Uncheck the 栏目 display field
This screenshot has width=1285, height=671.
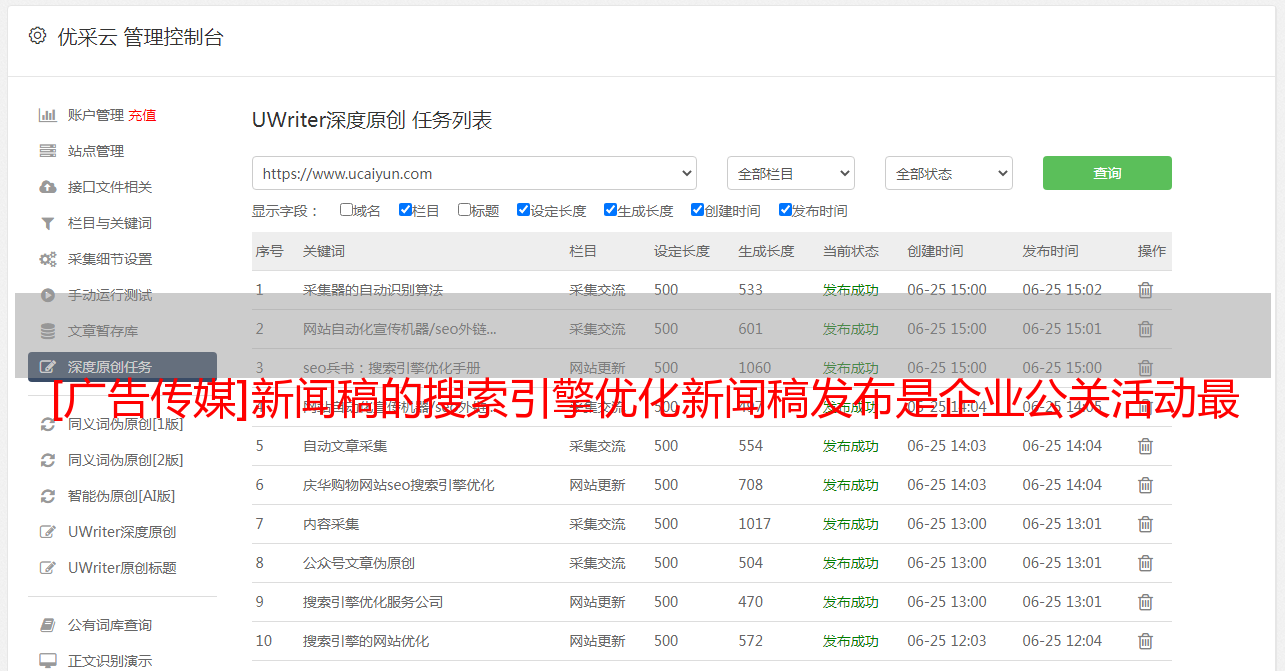tap(405, 210)
